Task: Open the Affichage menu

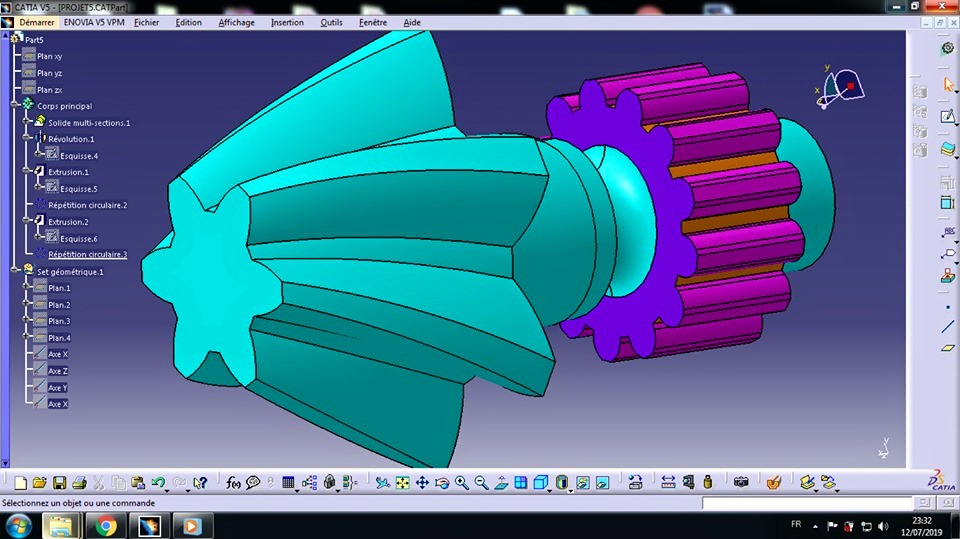Action: click(236, 23)
